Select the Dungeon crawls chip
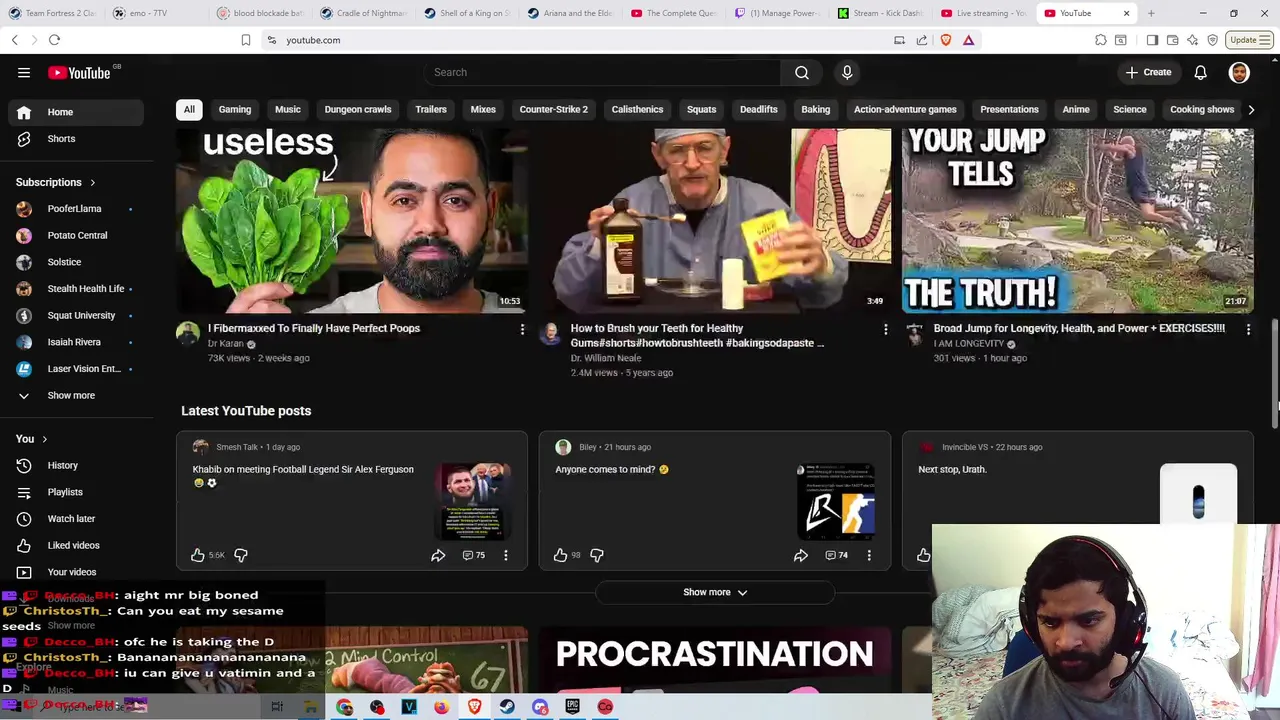 point(358,109)
